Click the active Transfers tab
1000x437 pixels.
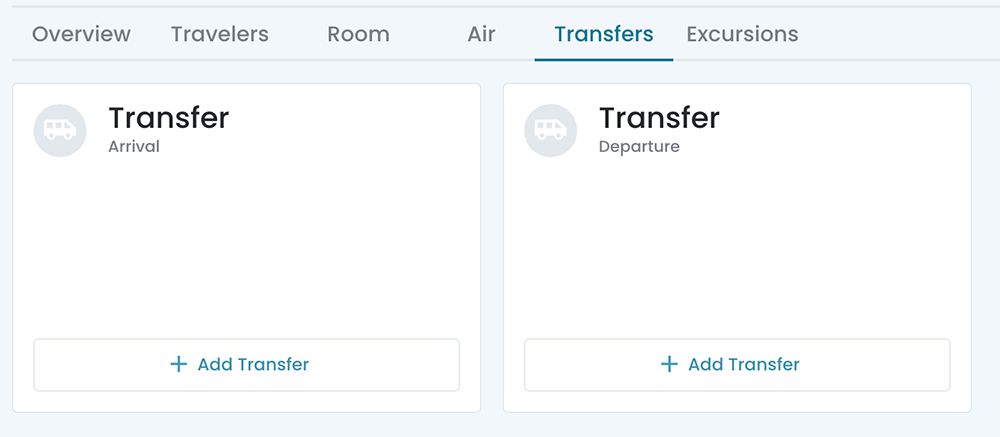(604, 34)
